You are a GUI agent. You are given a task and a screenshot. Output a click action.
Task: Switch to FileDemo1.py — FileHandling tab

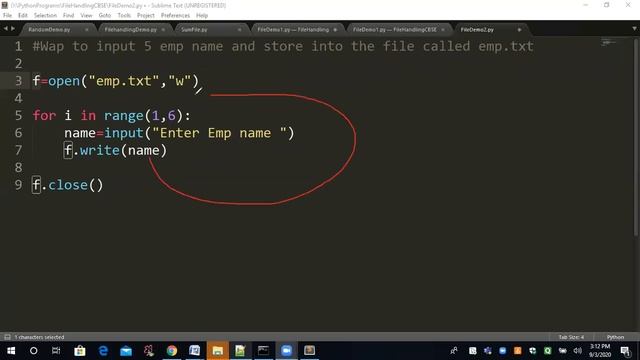pos(293,30)
